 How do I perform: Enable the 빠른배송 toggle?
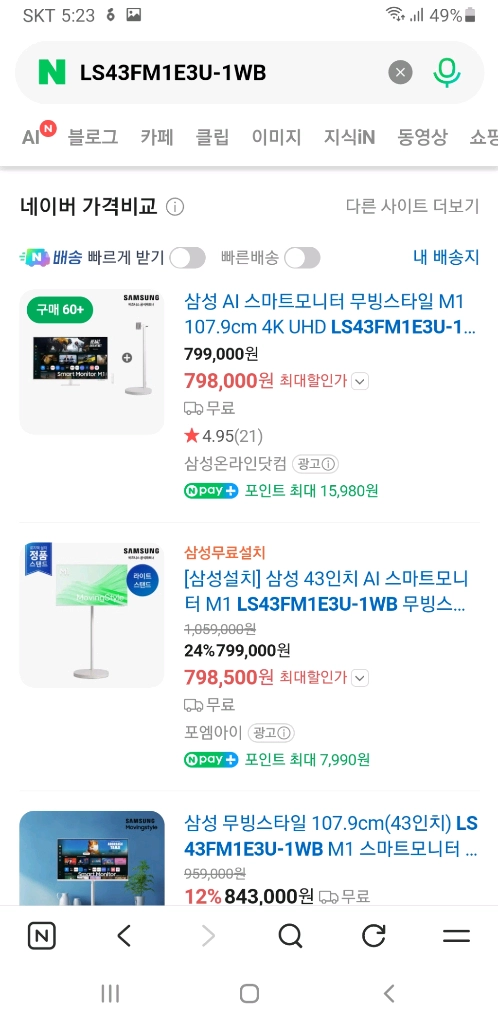coord(302,258)
